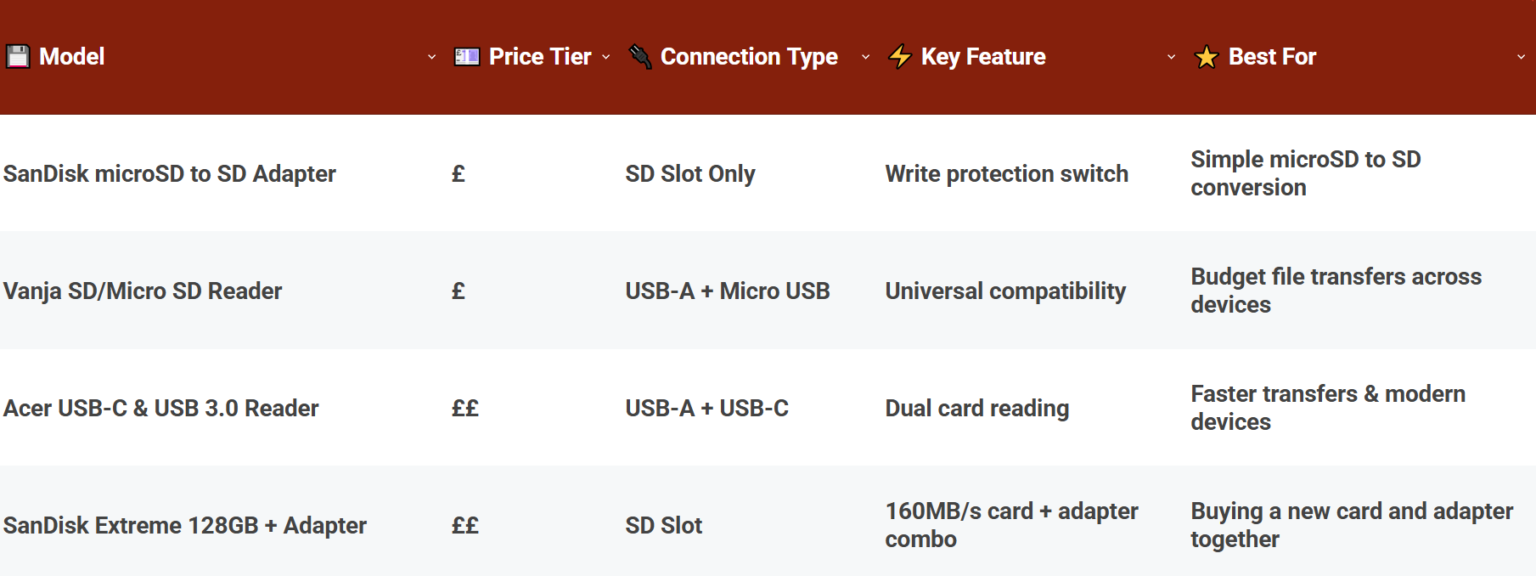Open the Model column dropdown chevron
The height and width of the screenshot is (576, 1536).
point(432,58)
